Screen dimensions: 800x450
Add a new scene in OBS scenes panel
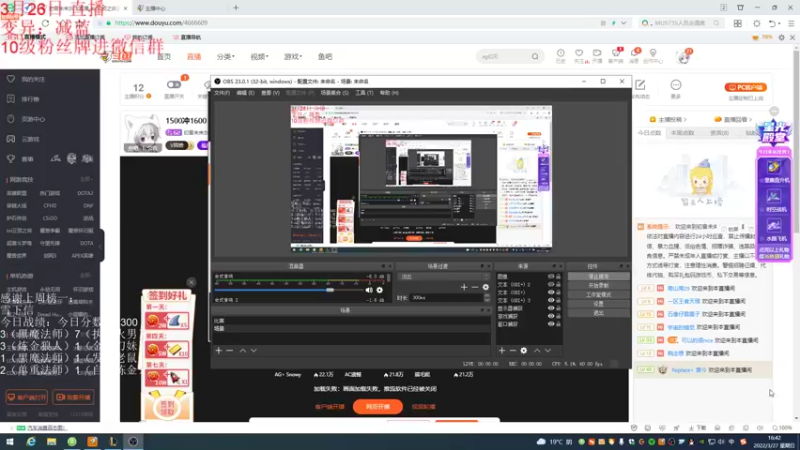218,351
